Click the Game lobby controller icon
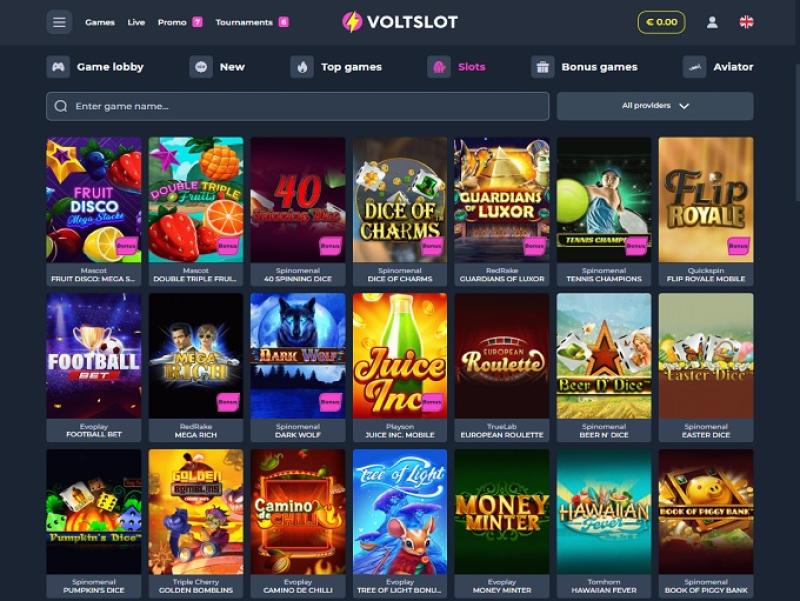 tap(58, 67)
